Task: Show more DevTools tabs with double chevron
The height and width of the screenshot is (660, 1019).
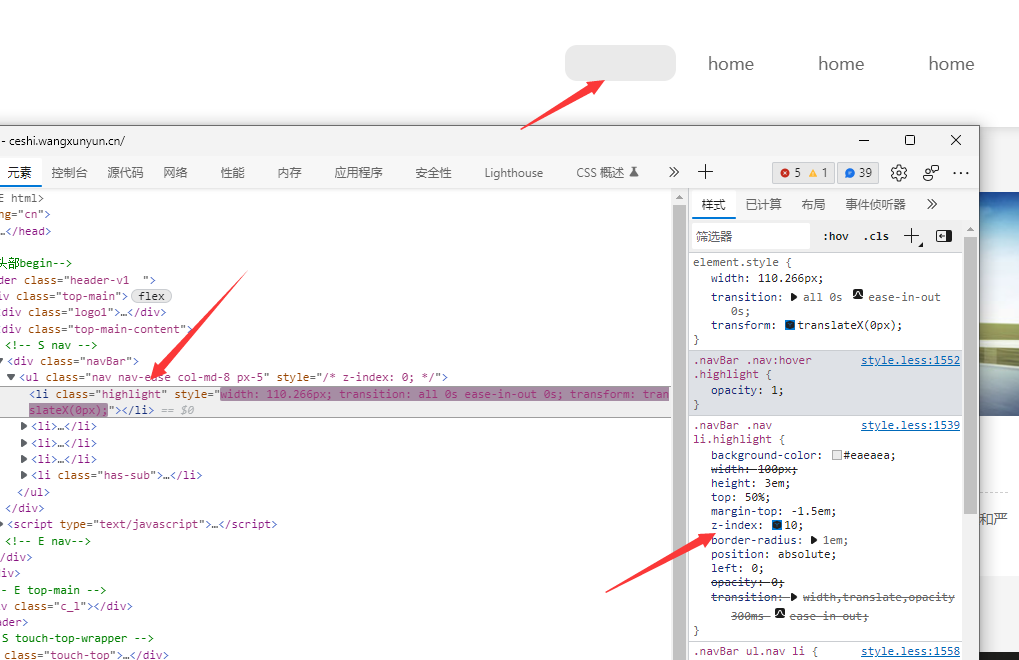Action: 674,172
